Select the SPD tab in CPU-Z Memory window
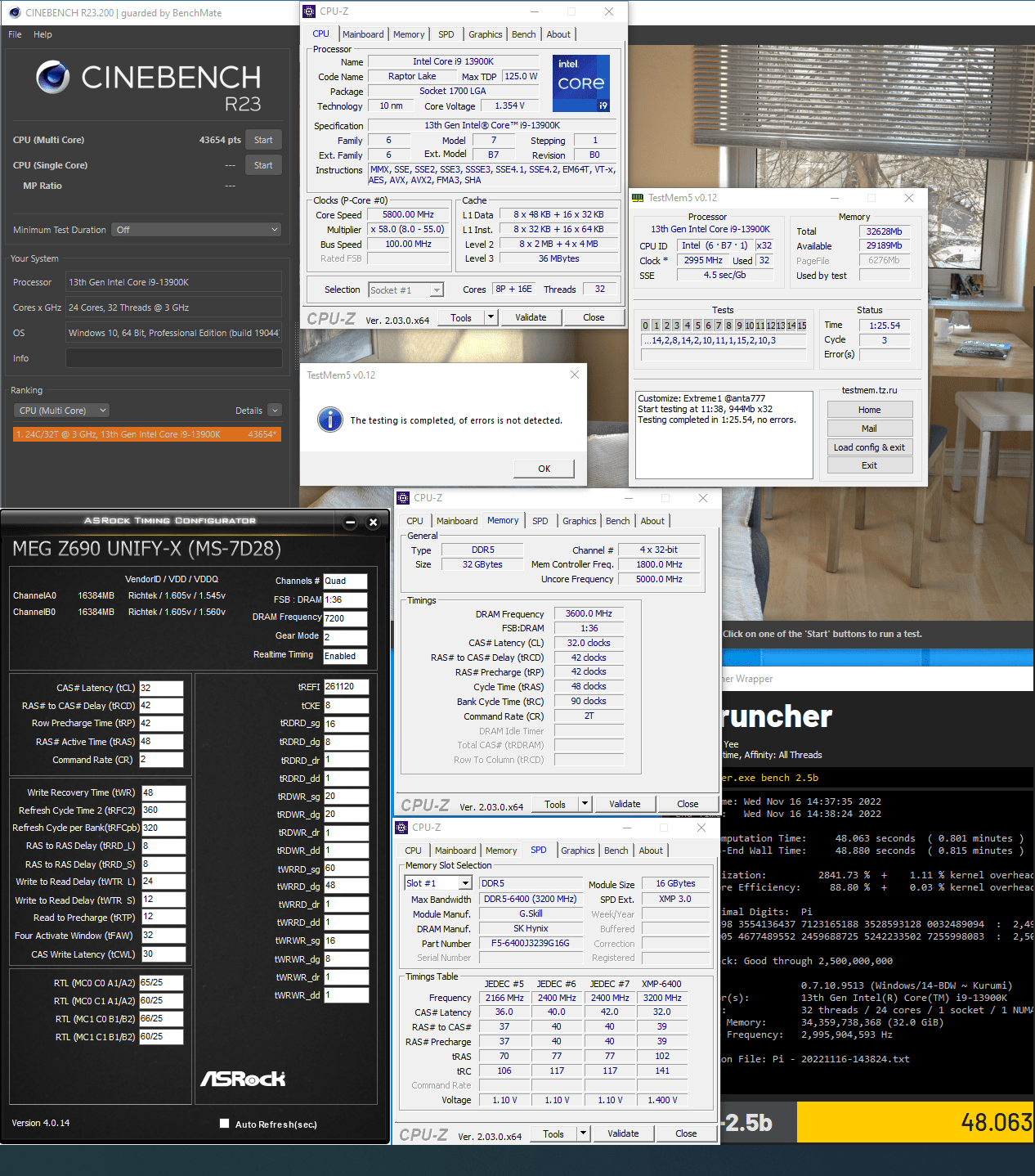 click(540, 521)
